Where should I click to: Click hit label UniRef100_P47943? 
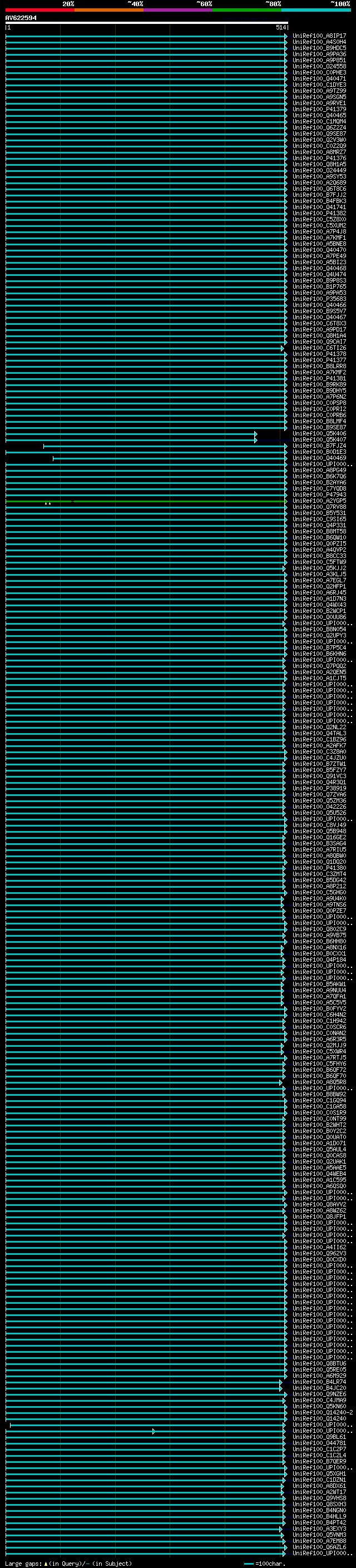[319, 495]
